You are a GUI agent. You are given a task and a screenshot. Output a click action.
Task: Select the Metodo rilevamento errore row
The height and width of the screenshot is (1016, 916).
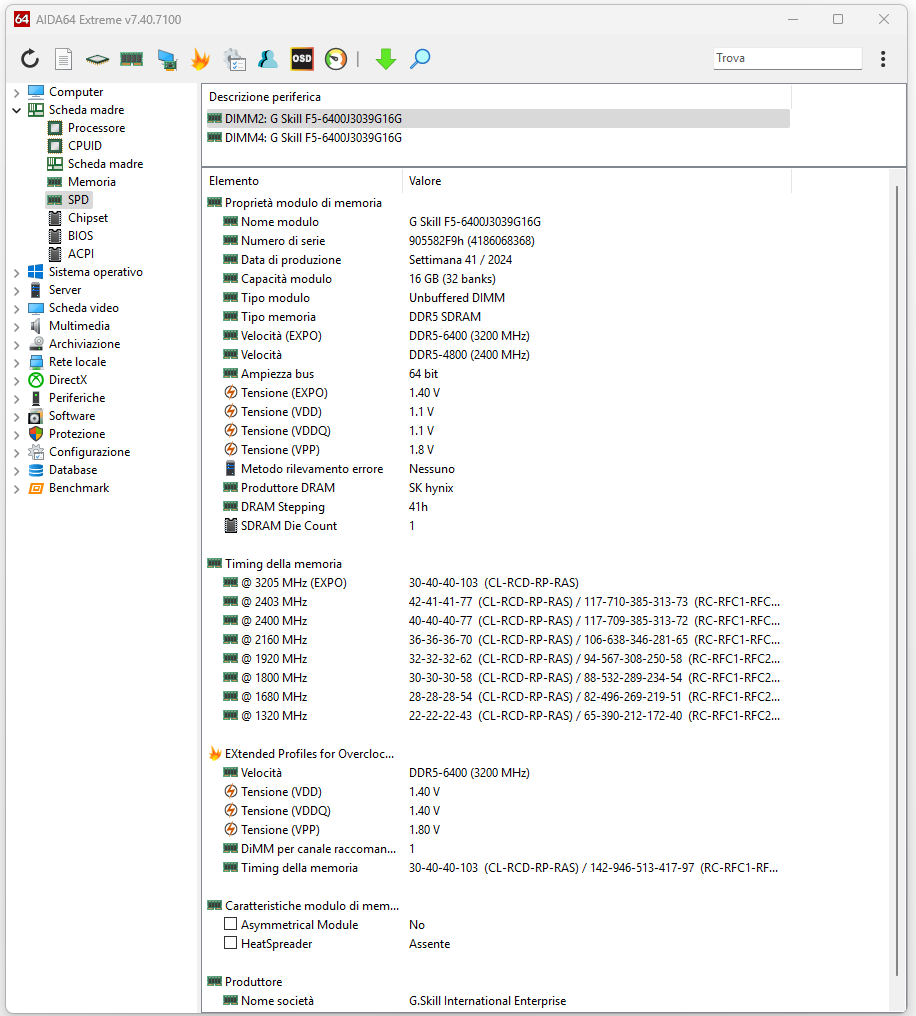coord(498,468)
